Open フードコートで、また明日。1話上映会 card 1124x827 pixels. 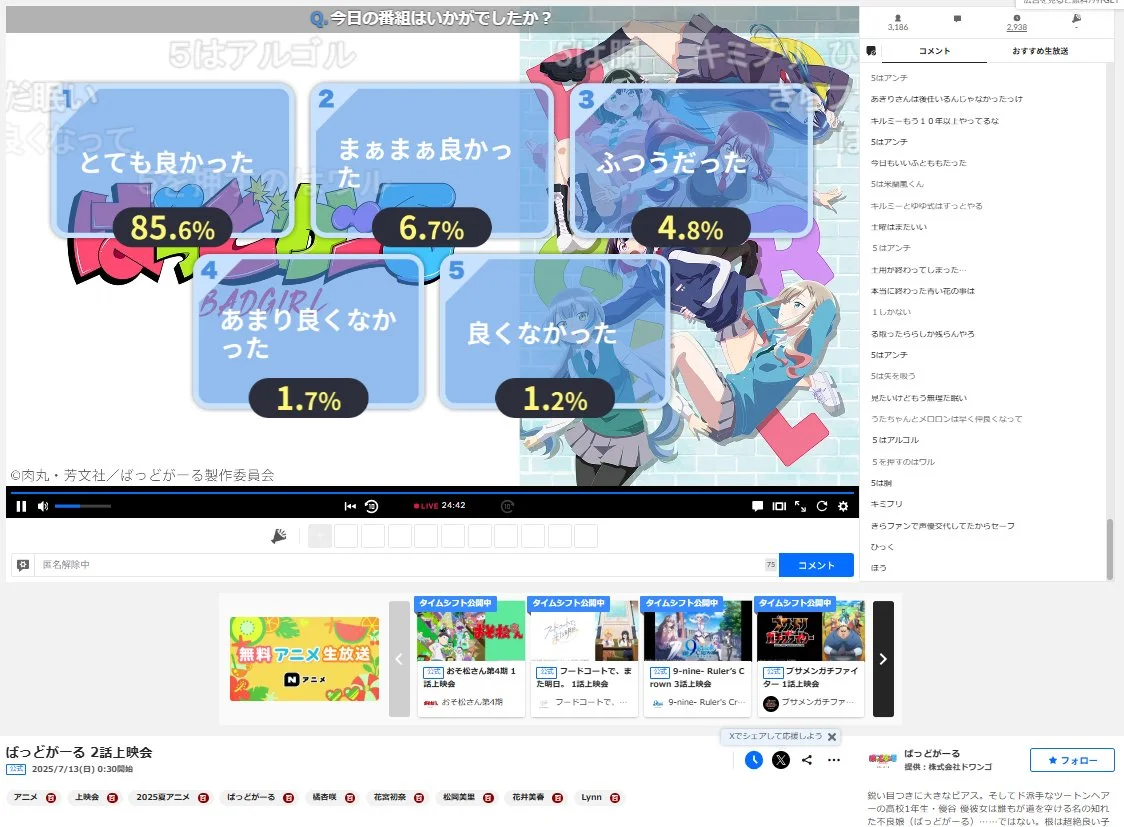[584, 657]
